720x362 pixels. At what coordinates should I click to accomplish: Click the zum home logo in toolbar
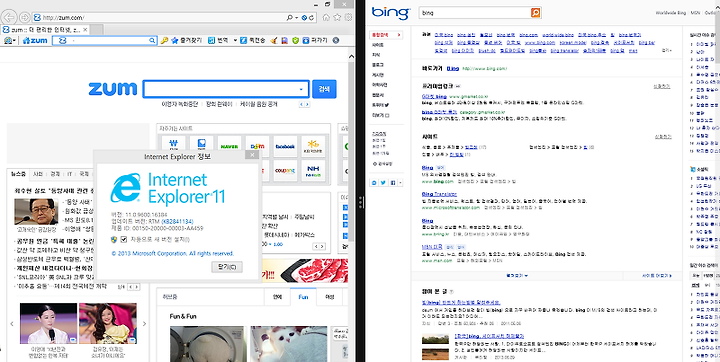[35, 40]
